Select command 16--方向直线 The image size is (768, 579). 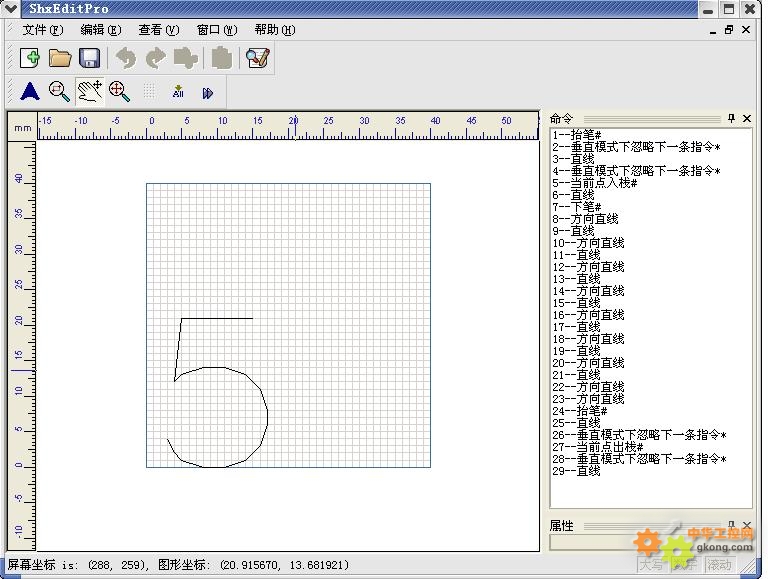click(x=588, y=315)
